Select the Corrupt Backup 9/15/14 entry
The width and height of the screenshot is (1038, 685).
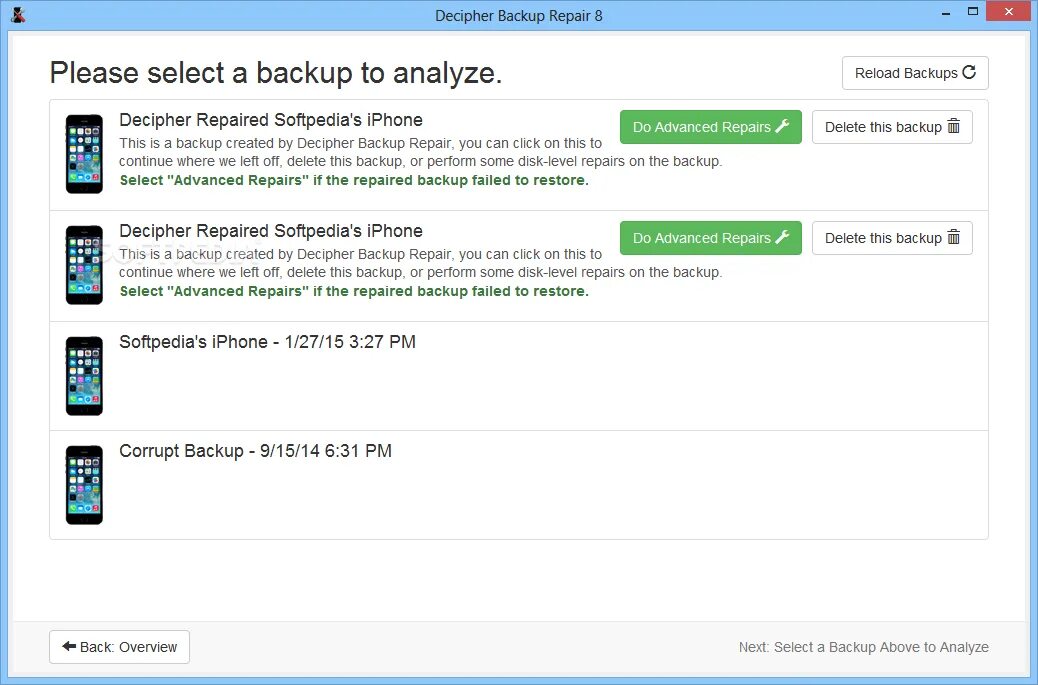pyautogui.click(x=255, y=451)
